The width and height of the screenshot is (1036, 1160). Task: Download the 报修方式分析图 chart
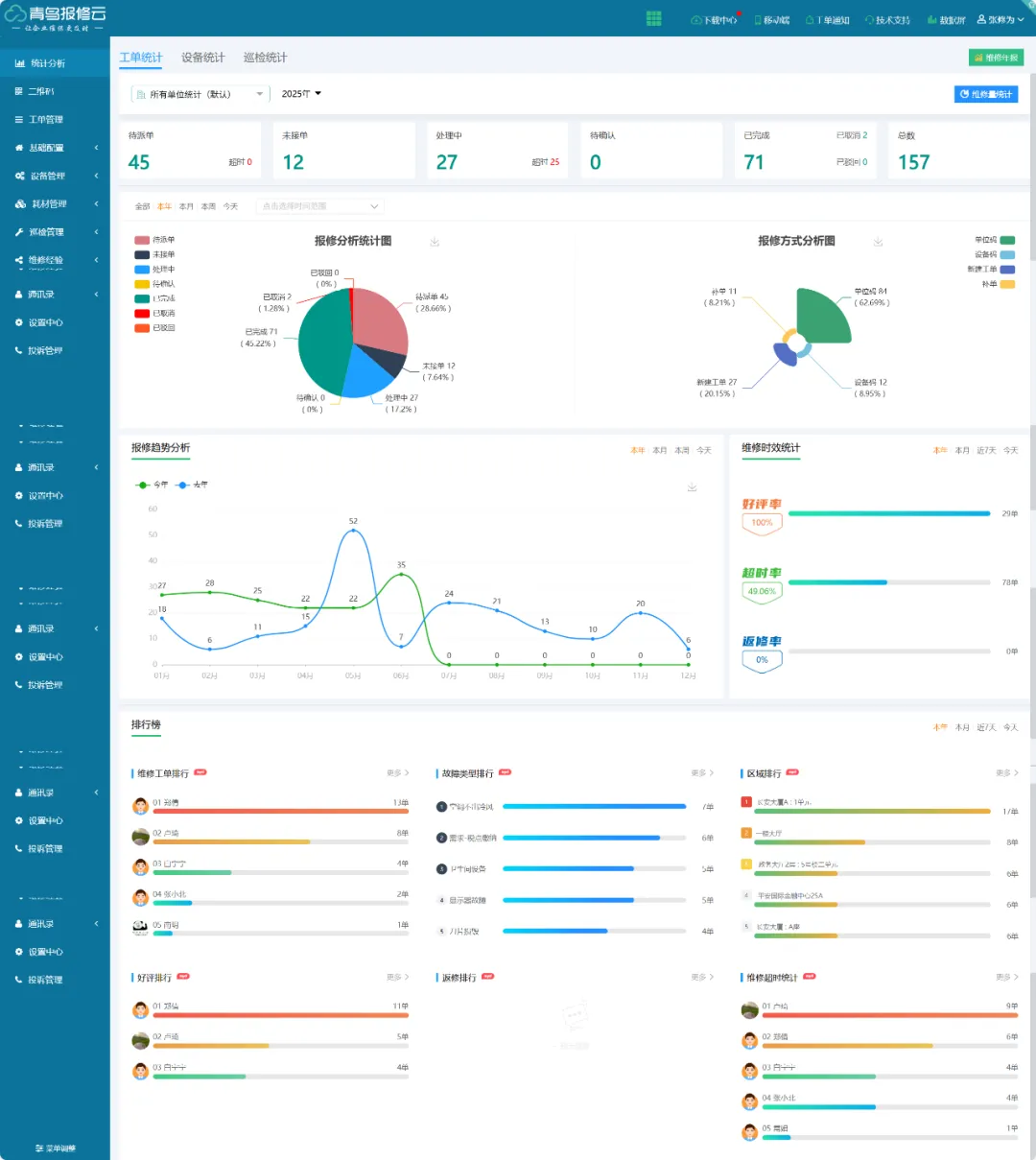coord(878,242)
